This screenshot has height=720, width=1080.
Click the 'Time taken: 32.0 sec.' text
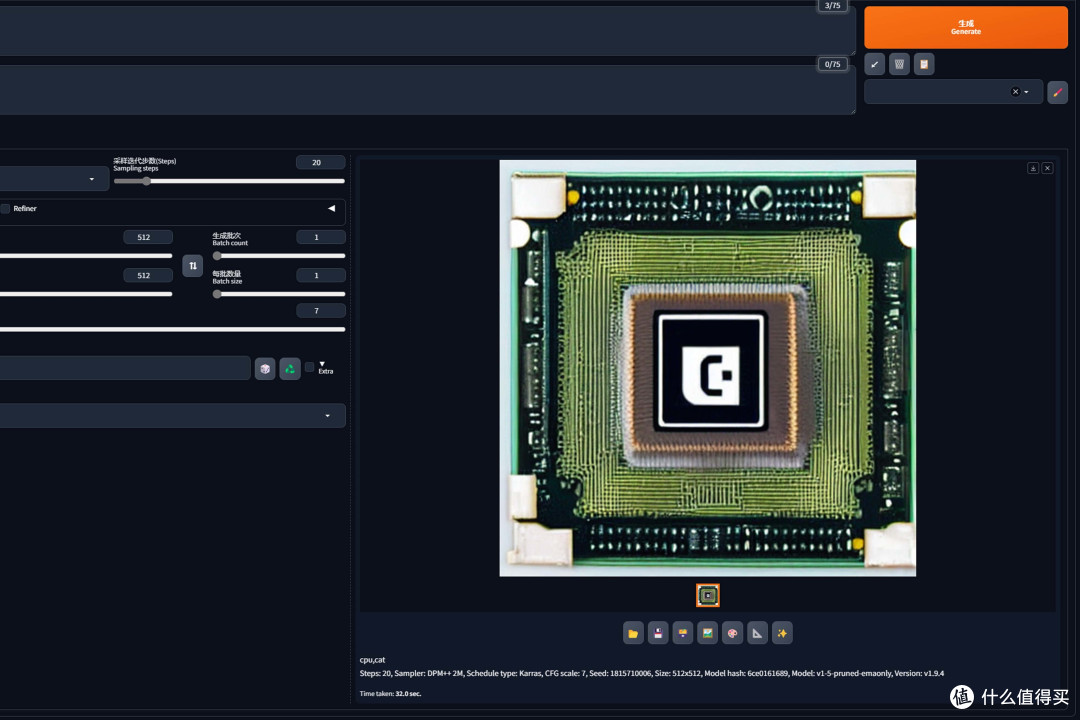390,694
